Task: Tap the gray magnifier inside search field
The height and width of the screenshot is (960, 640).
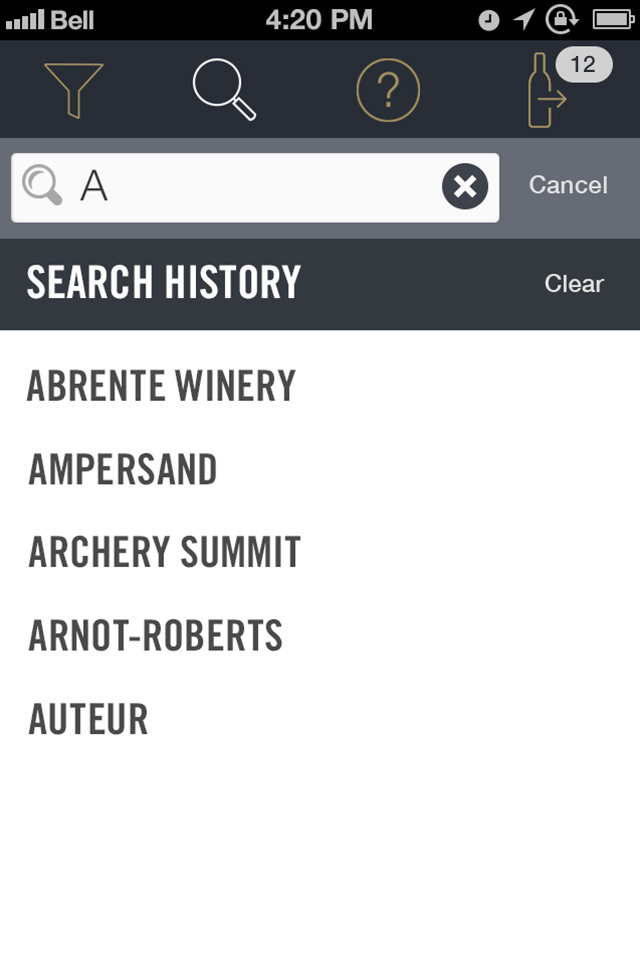Action: 42,185
